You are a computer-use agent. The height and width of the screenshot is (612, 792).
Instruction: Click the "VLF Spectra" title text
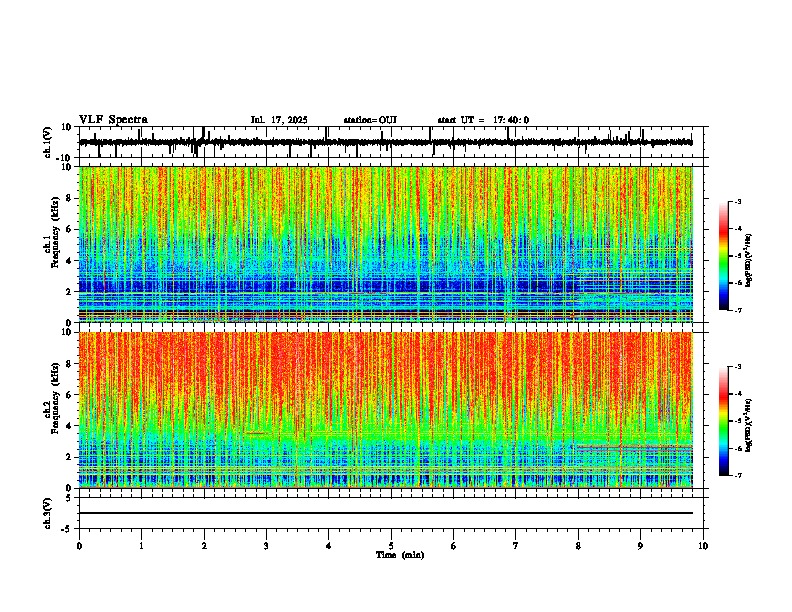113,120
